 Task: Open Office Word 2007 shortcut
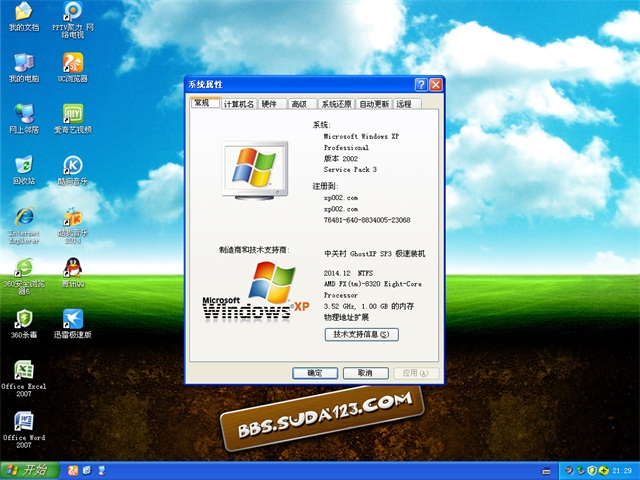pos(23,422)
